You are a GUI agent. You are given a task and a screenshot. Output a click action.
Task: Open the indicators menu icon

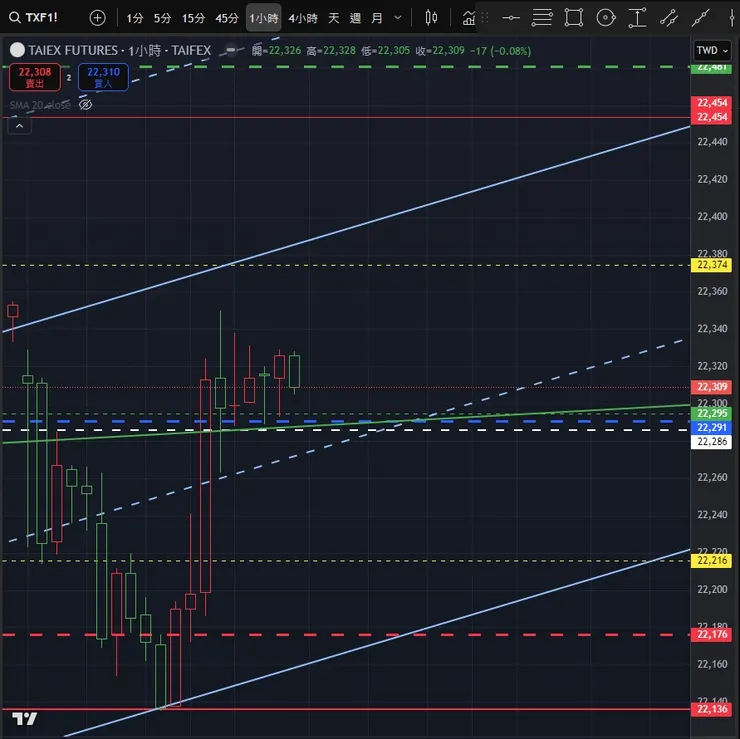tap(469, 18)
